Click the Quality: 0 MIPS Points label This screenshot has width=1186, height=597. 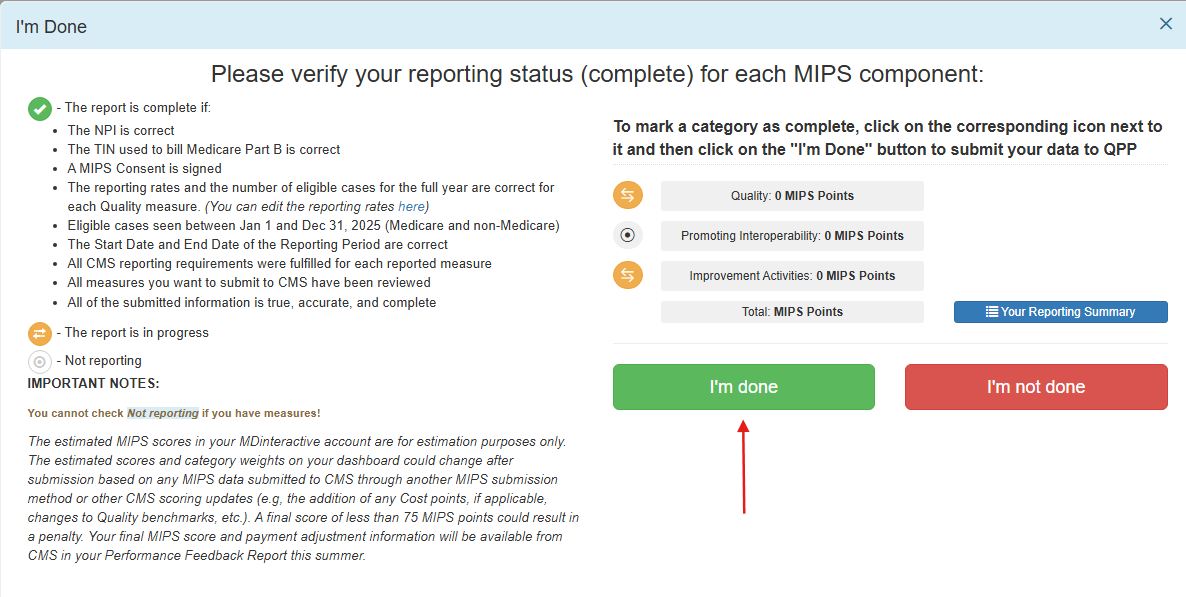792,196
